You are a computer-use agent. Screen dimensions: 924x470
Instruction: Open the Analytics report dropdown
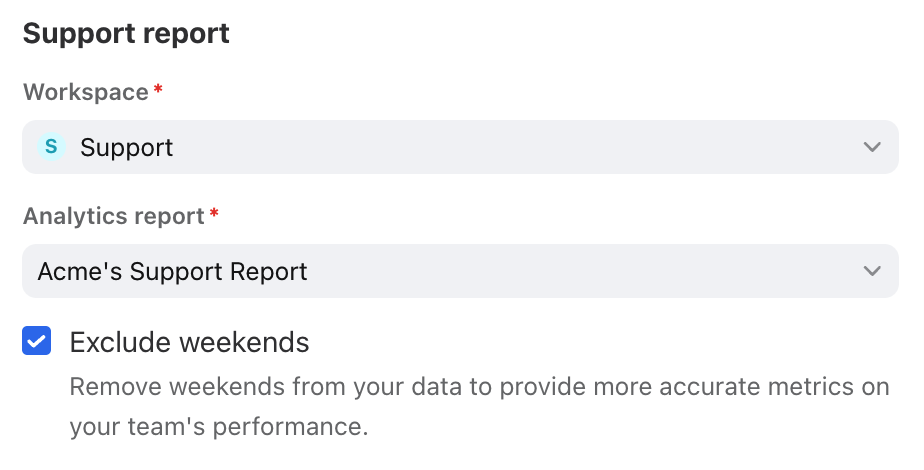click(x=460, y=271)
